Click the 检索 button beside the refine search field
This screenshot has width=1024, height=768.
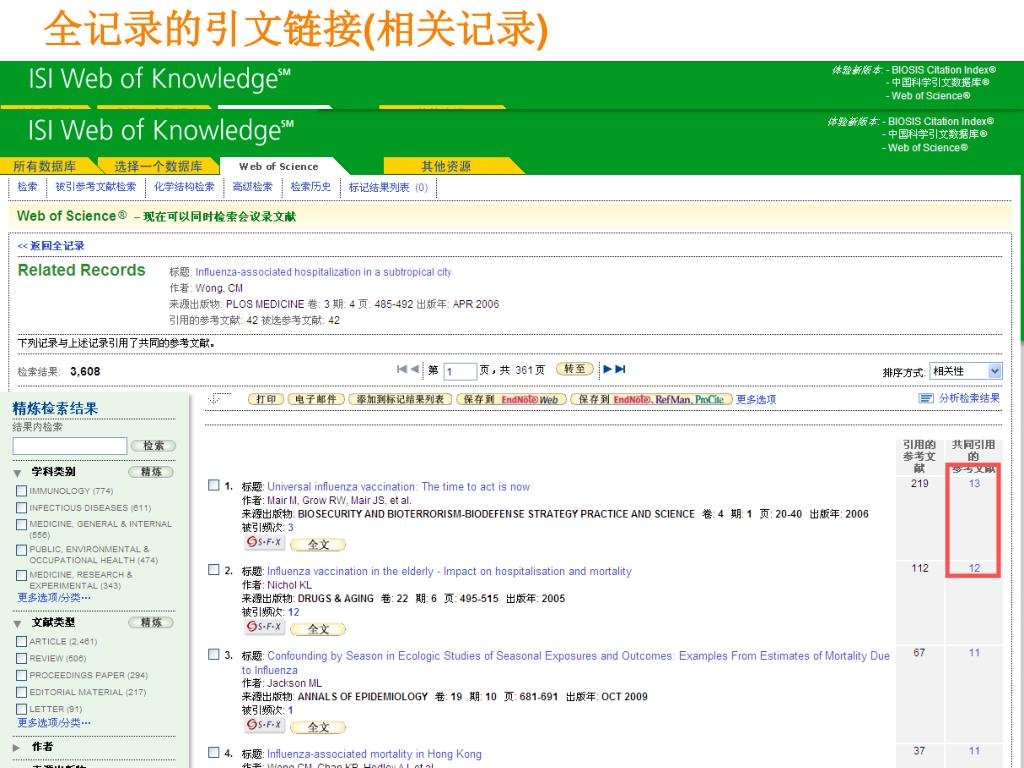click(x=153, y=445)
